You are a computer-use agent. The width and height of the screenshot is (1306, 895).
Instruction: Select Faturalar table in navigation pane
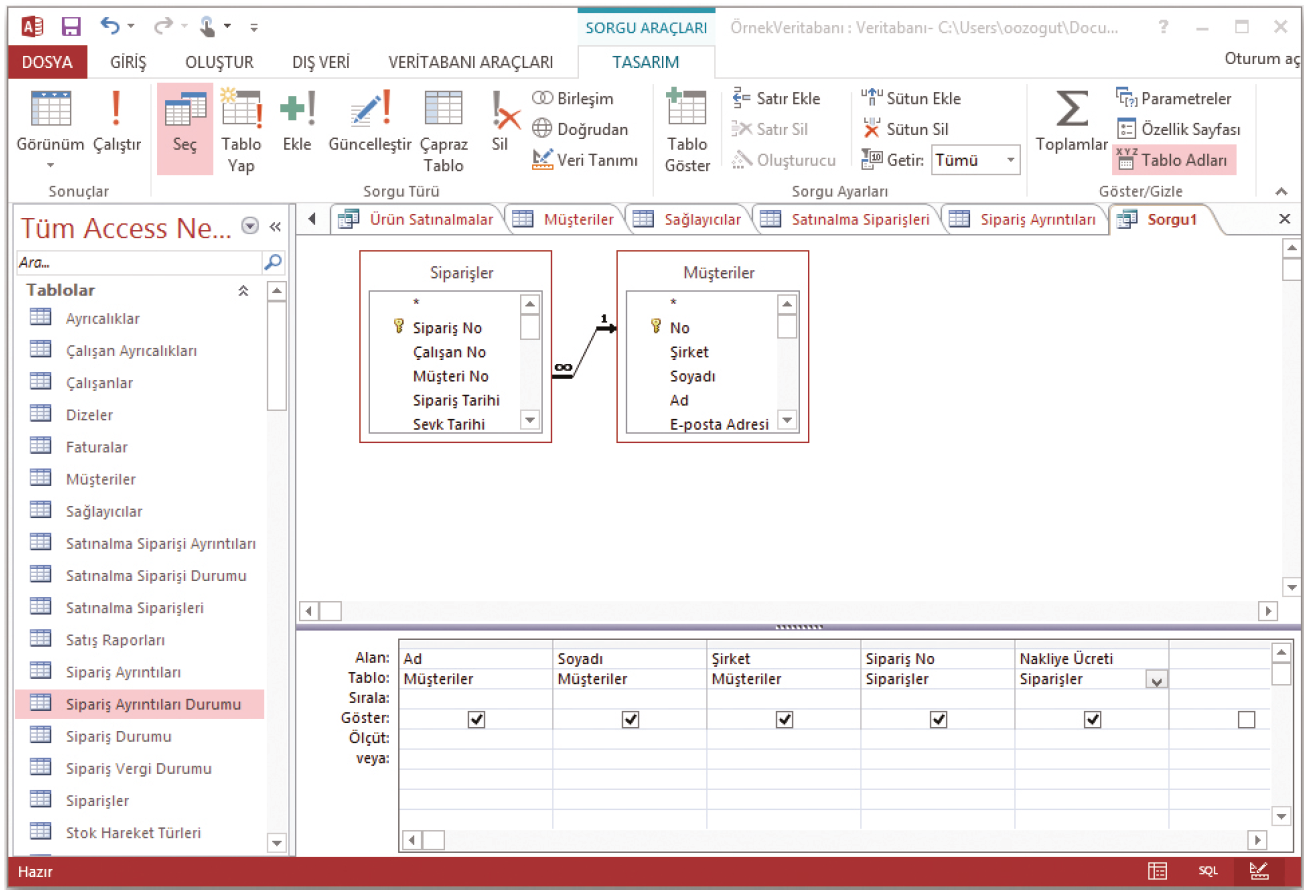(x=96, y=447)
